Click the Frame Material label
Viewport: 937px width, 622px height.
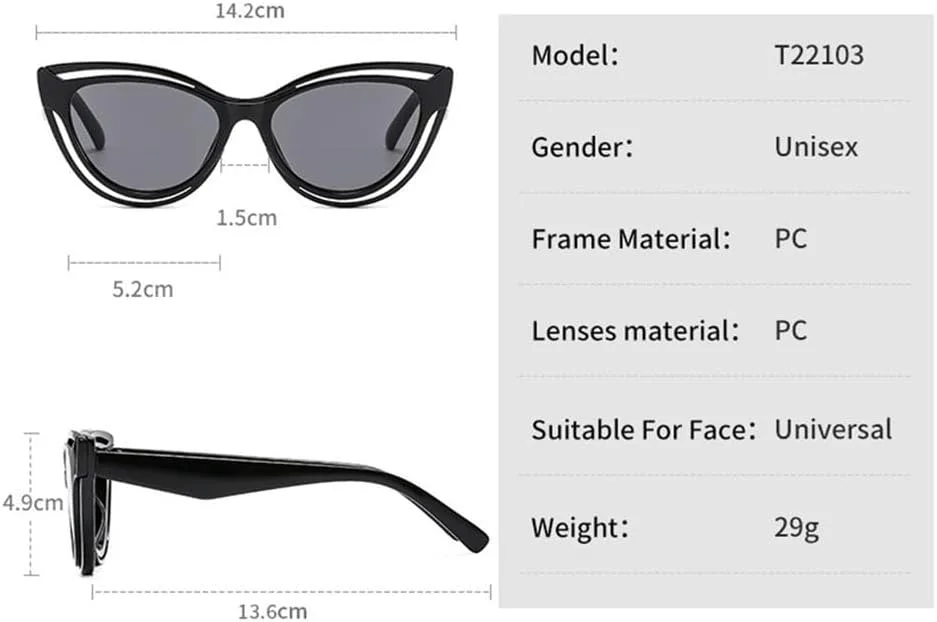click(x=631, y=239)
